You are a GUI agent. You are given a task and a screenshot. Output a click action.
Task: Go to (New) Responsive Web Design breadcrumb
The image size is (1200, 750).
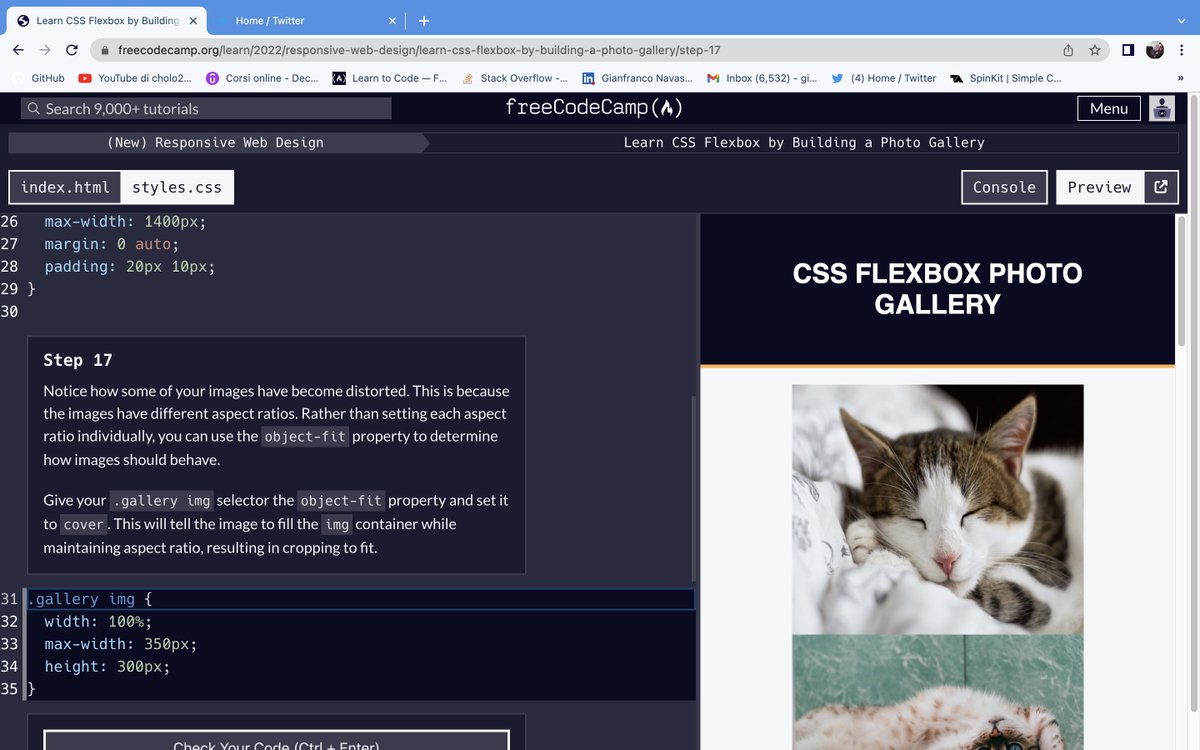(215, 143)
